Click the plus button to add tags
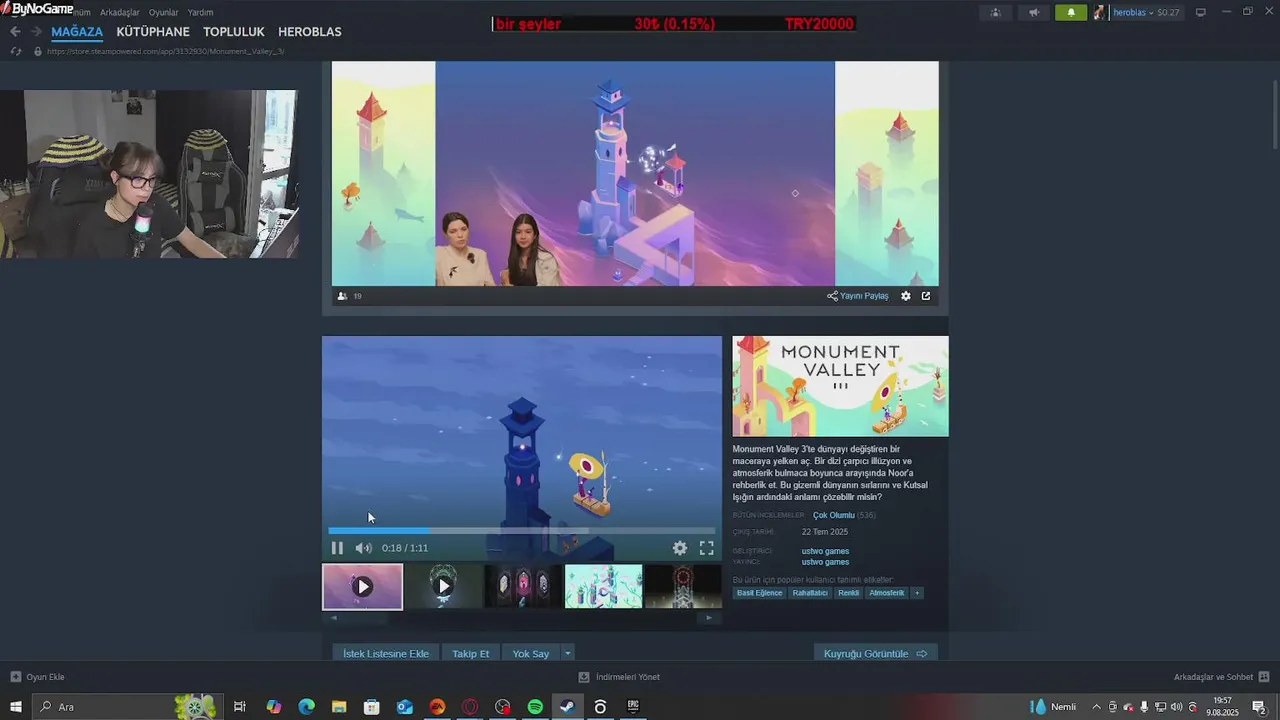Screen dimensions: 1280x720 pyautogui.click(x=917, y=593)
